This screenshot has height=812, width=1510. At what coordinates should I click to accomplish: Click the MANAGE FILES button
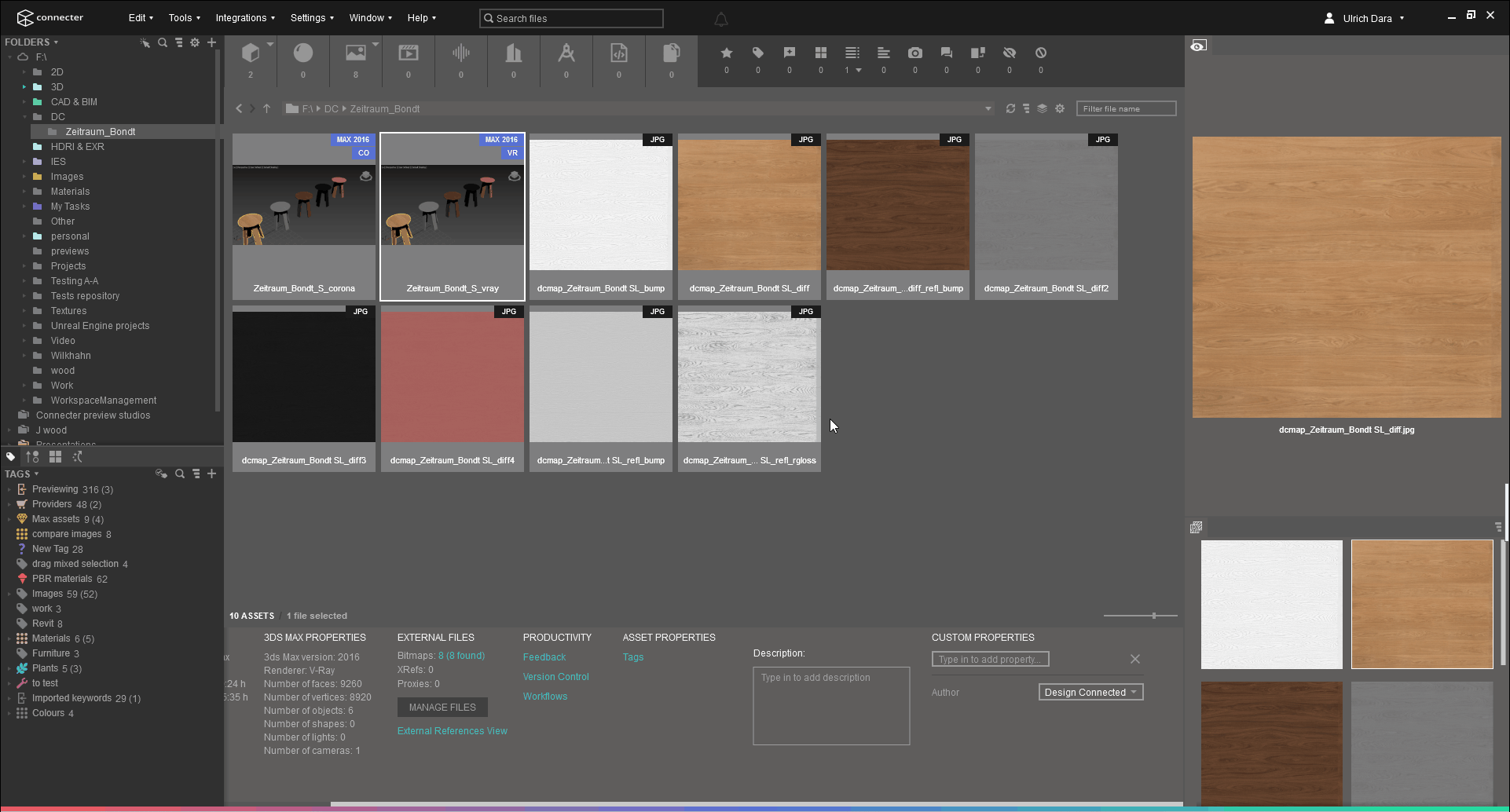tap(442, 707)
